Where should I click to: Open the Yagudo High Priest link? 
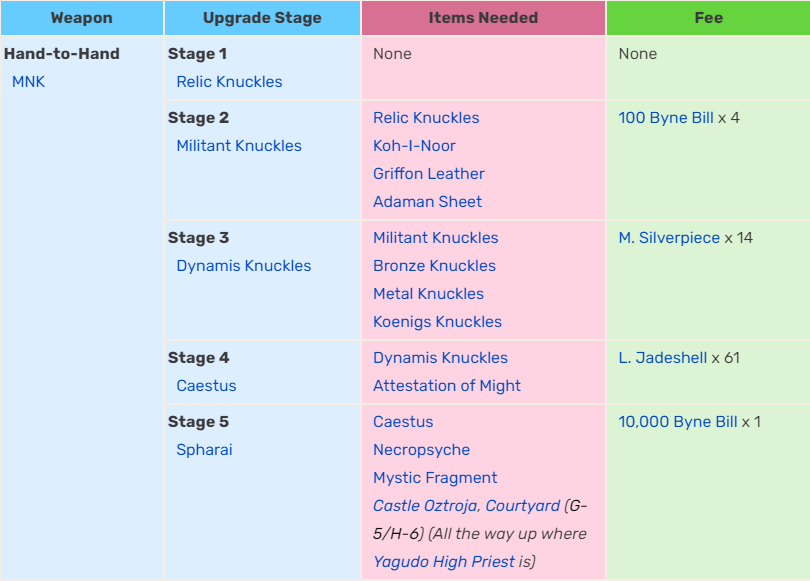click(x=444, y=561)
